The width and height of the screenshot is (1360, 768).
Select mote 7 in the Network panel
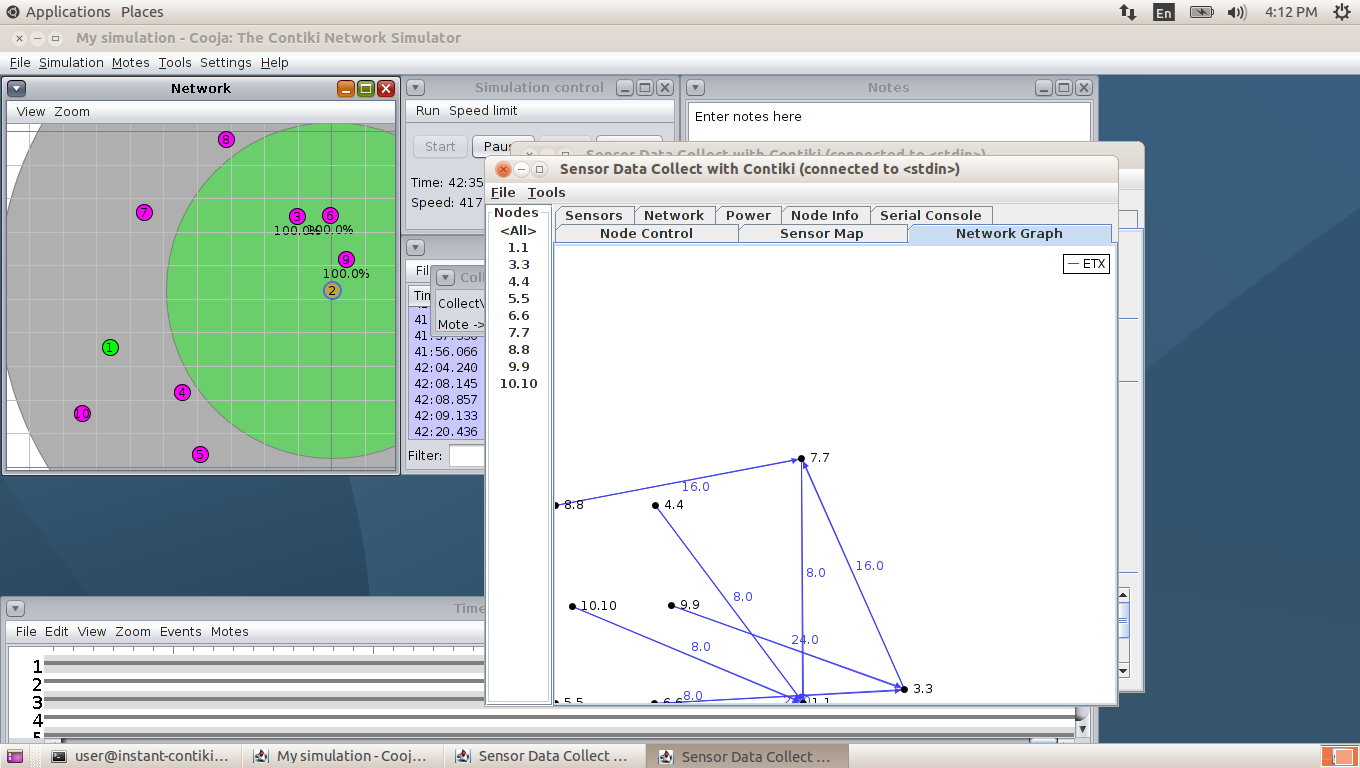[145, 212]
